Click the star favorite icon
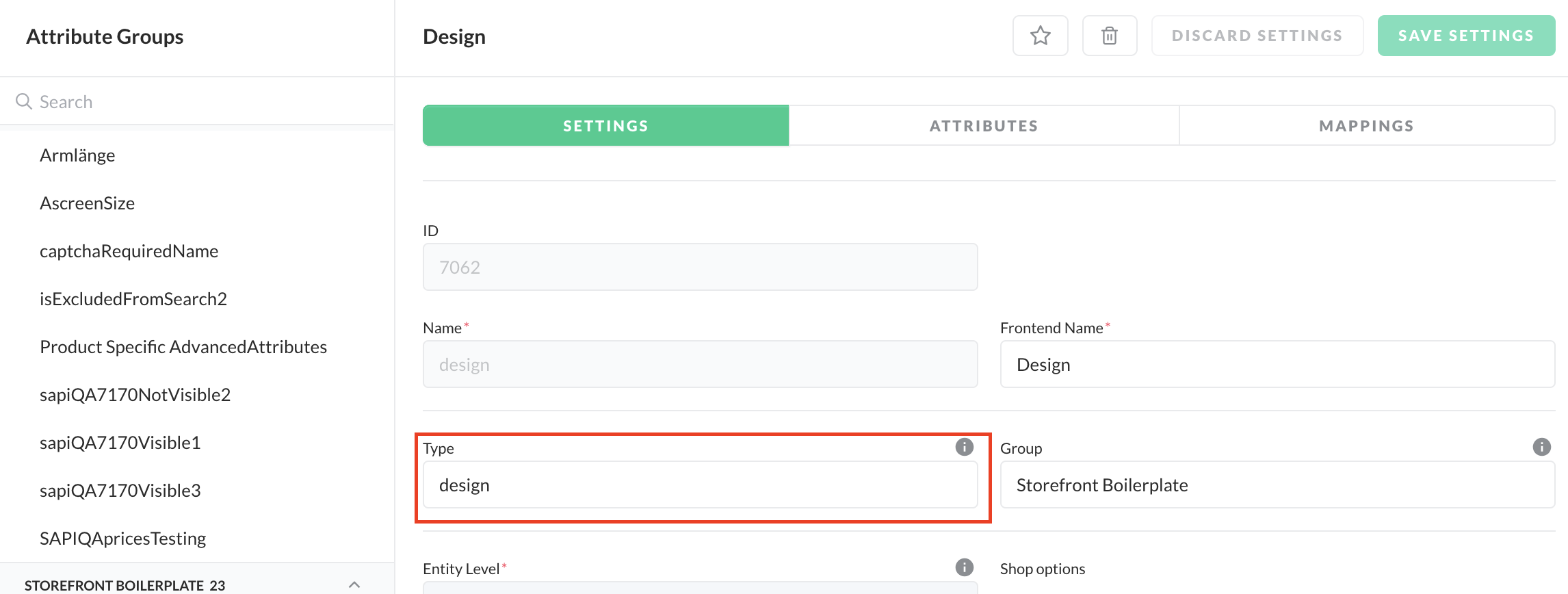Image resolution: width=1568 pixels, height=594 pixels. click(1040, 36)
